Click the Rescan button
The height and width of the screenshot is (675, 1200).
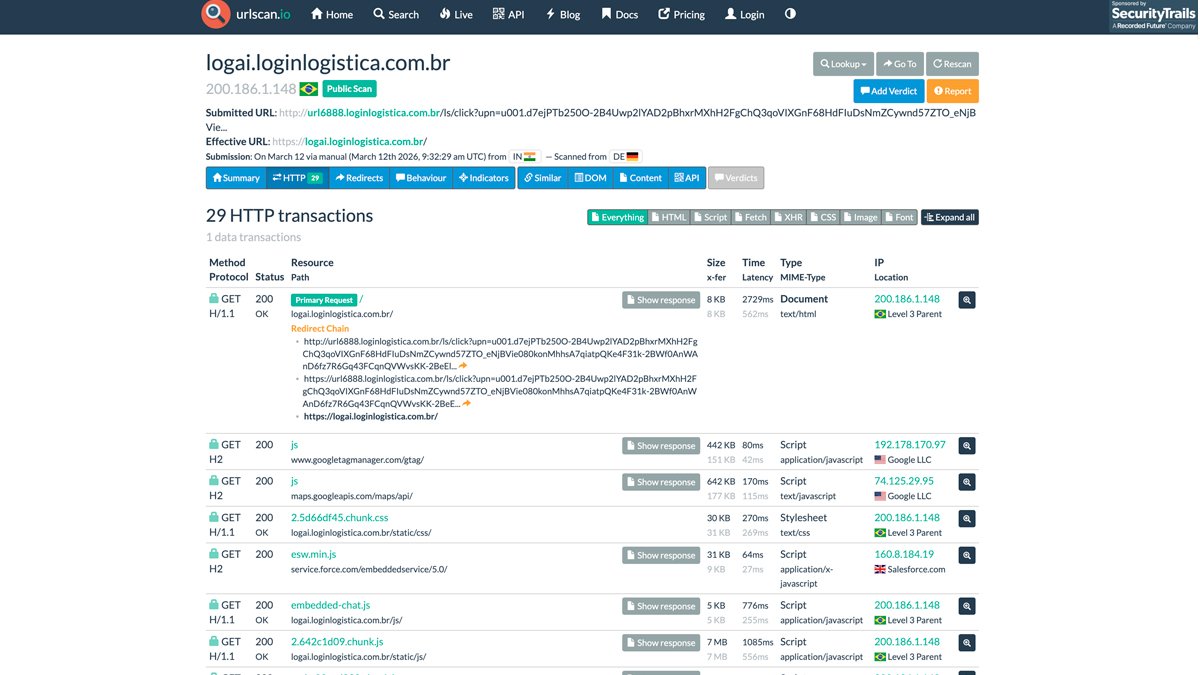952,64
